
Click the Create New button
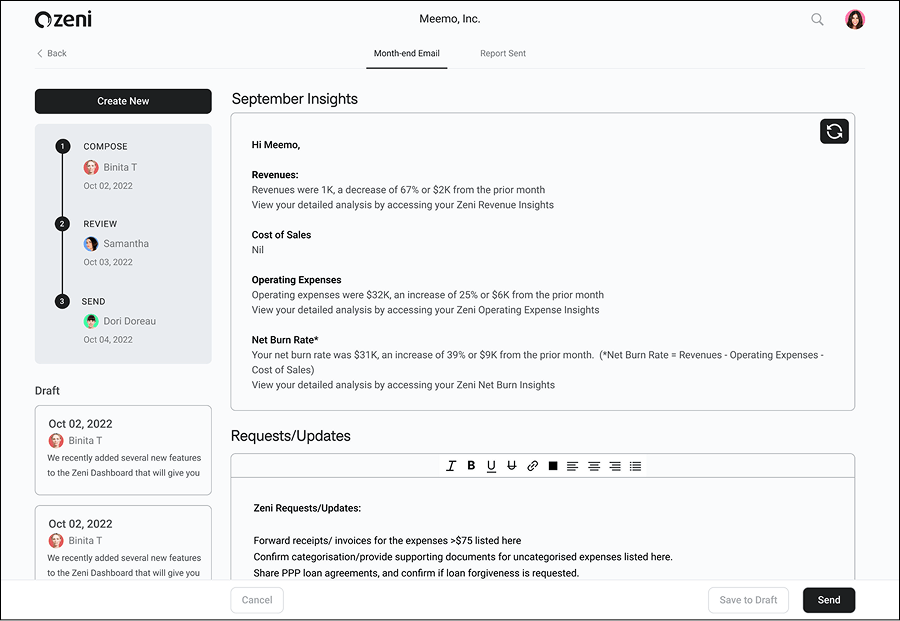click(x=123, y=101)
